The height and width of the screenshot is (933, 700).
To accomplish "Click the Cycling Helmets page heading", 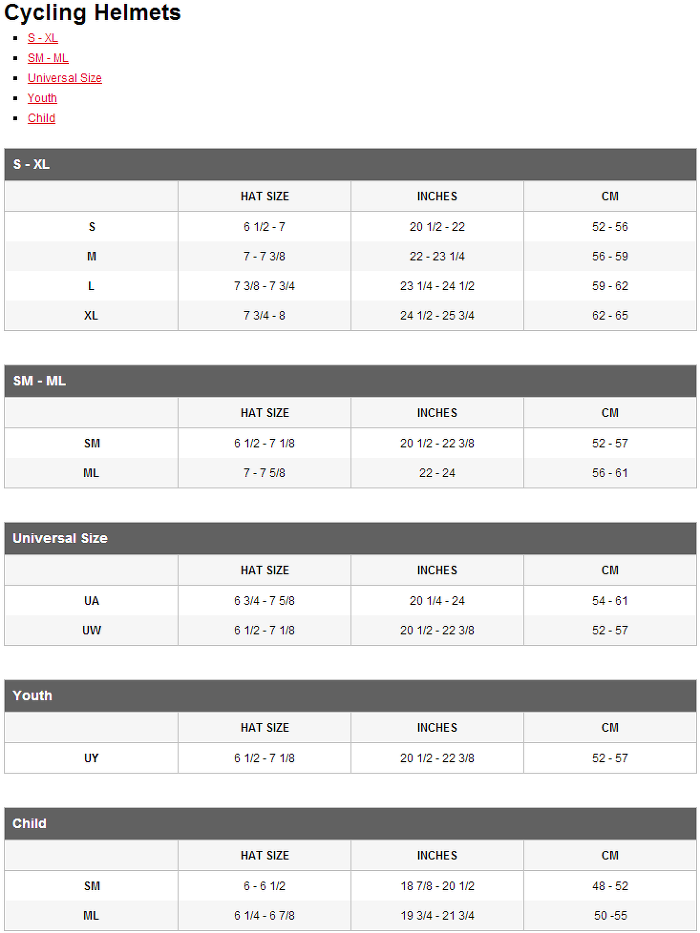I will (92, 12).
